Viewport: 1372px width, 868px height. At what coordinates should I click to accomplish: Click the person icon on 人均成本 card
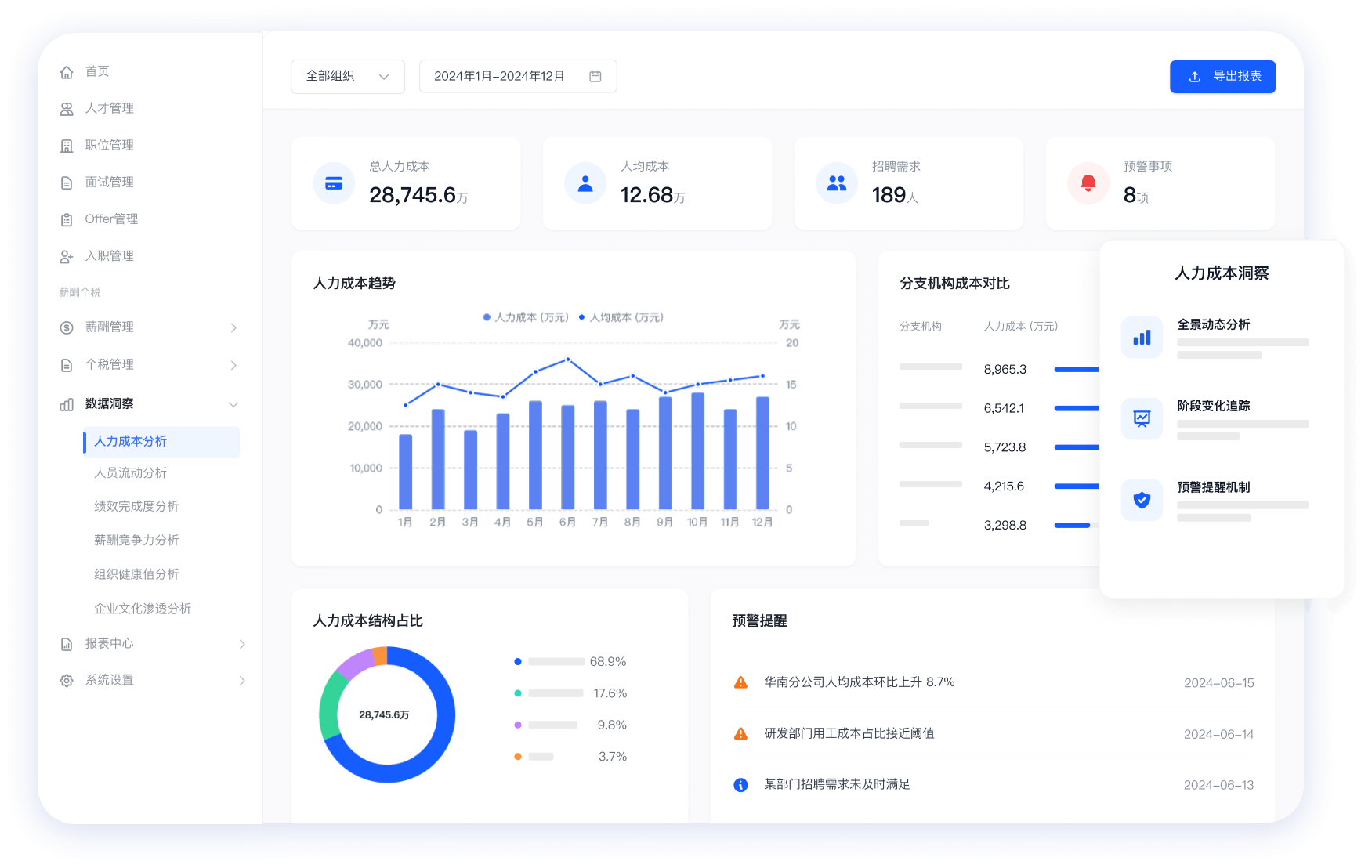click(x=585, y=183)
